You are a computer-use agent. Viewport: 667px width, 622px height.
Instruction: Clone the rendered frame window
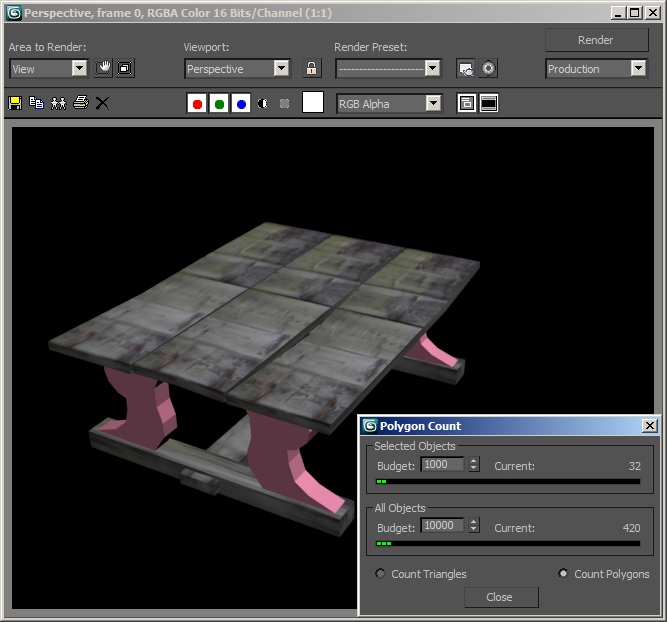click(x=59, y=103)
